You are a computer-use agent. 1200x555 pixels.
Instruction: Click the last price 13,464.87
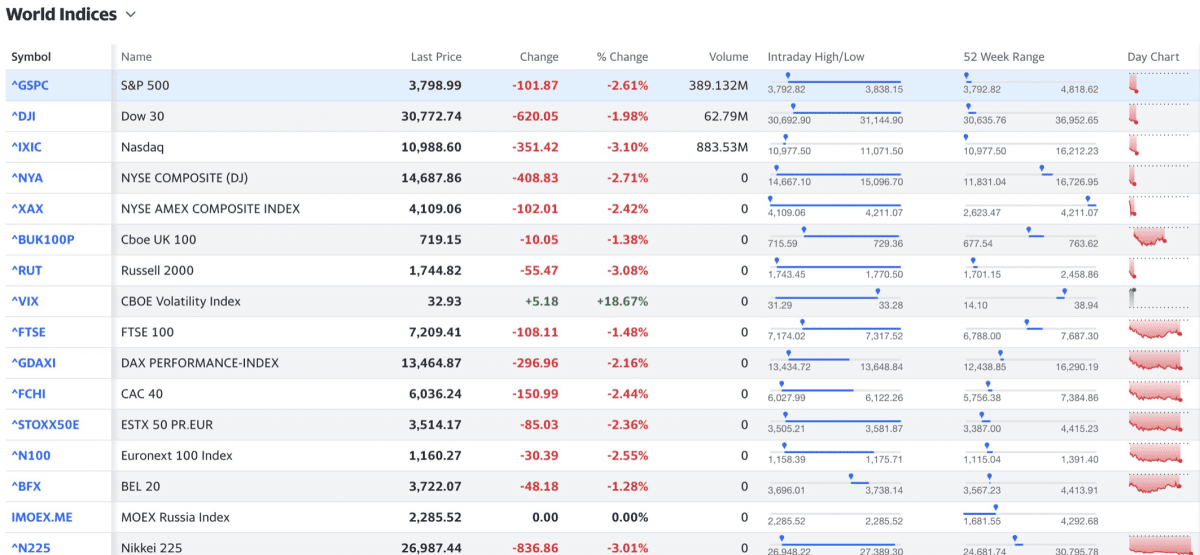(x=431, y=364)
